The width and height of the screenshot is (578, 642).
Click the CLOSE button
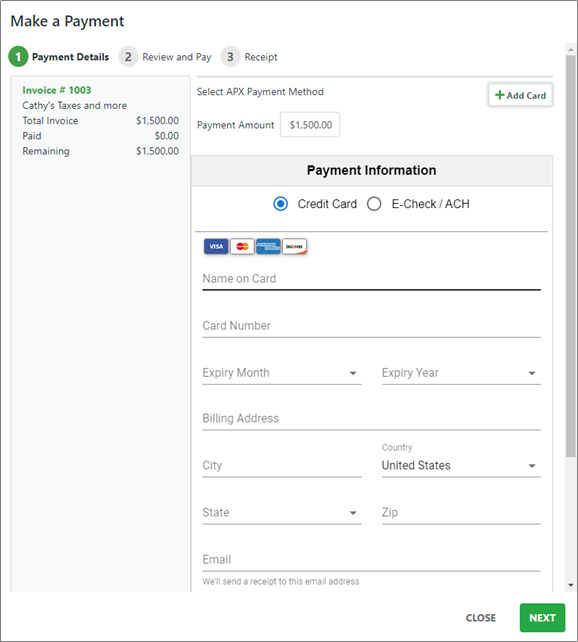[481, 617]
